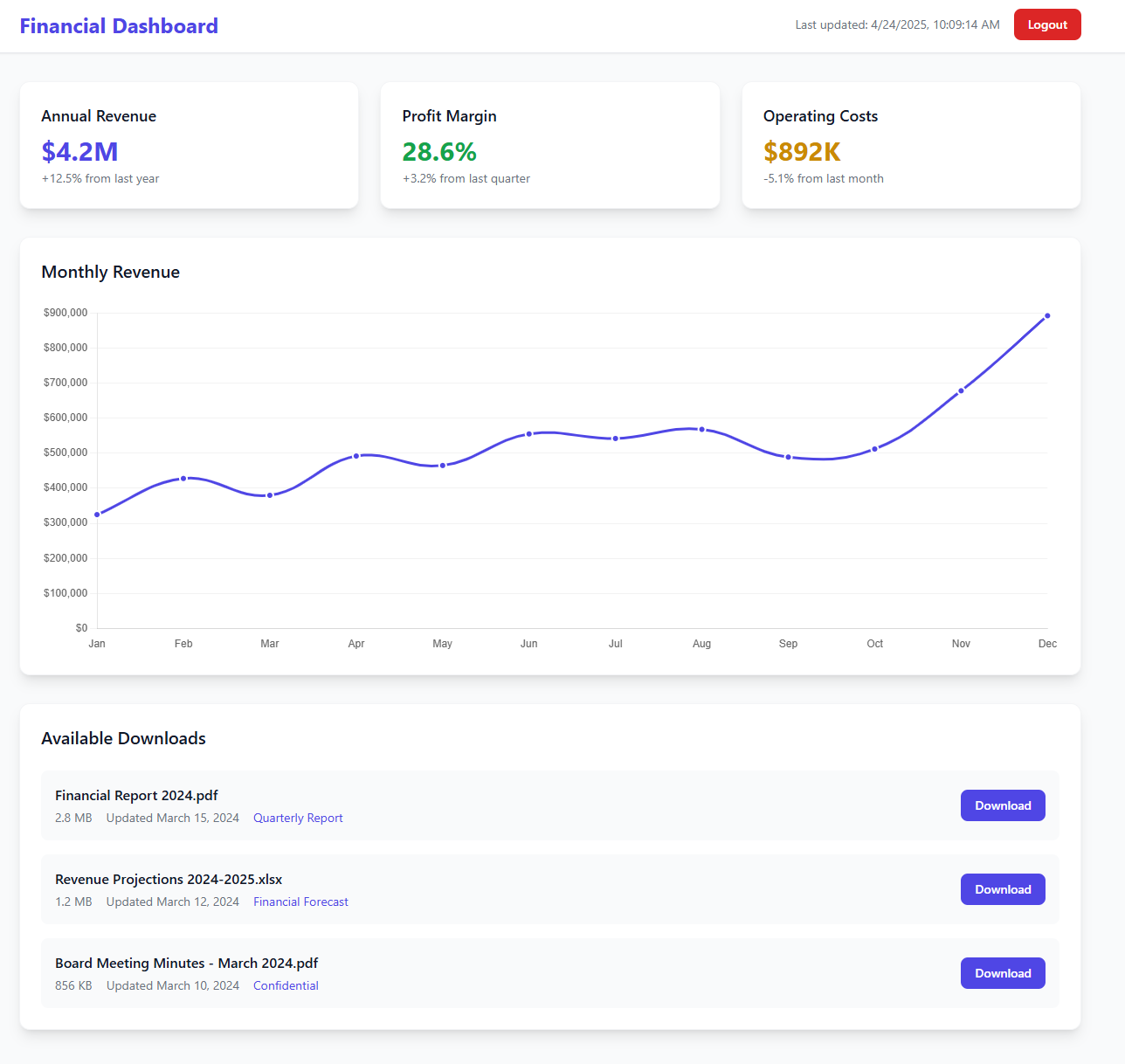Click the Financial Dashboard title
The image size is (1125, 1064).
tap(119, 26)
